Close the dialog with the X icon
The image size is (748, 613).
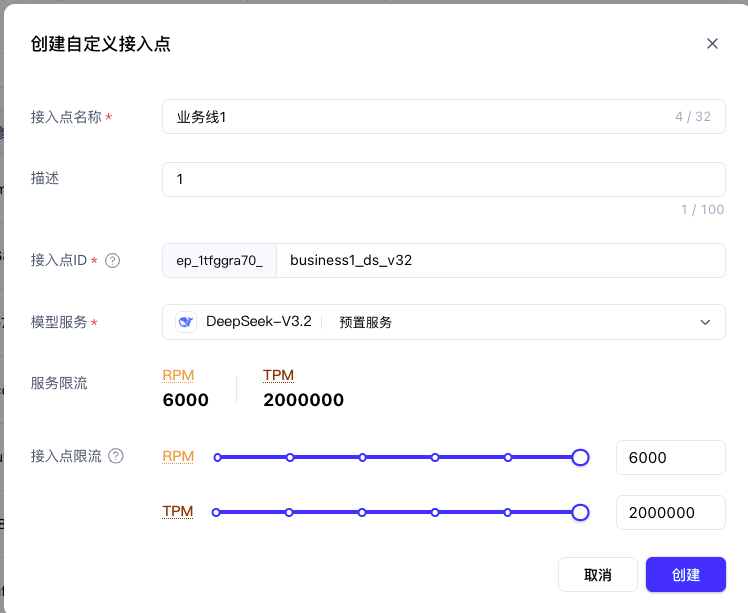coord(712,44)
